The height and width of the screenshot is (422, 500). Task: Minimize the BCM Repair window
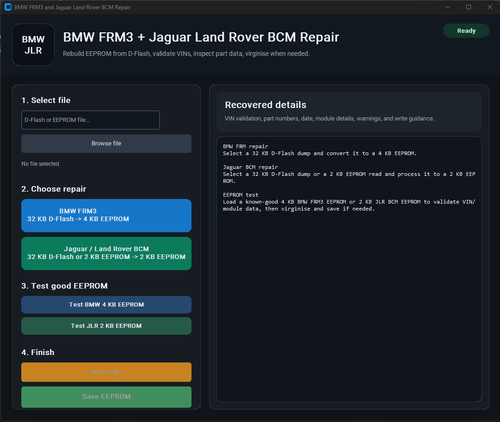[x=448, y=7]
